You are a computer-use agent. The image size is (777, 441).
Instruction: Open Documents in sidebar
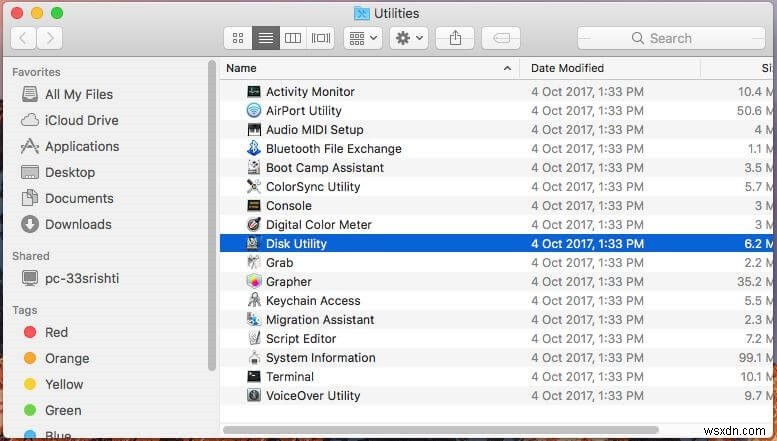coord(67,198)
